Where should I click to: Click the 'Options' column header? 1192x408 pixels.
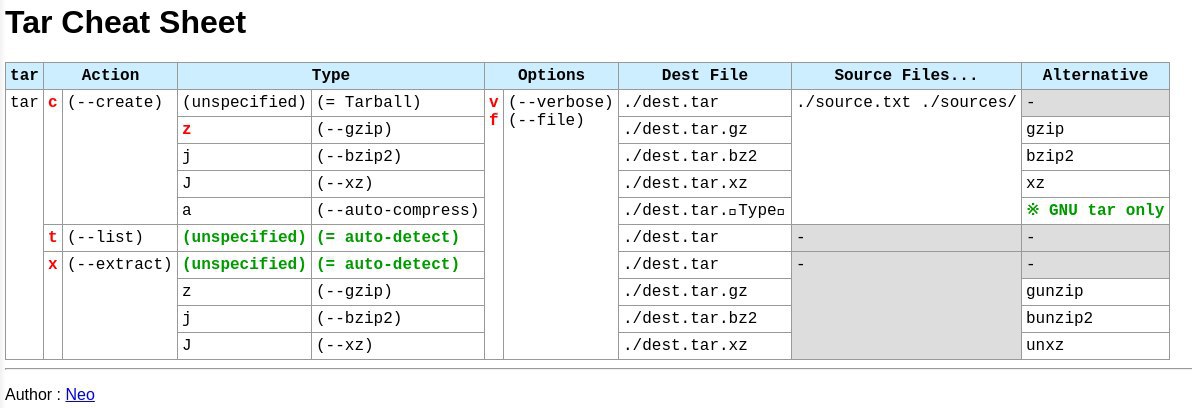pyautogui.click(x=551, y=75)
